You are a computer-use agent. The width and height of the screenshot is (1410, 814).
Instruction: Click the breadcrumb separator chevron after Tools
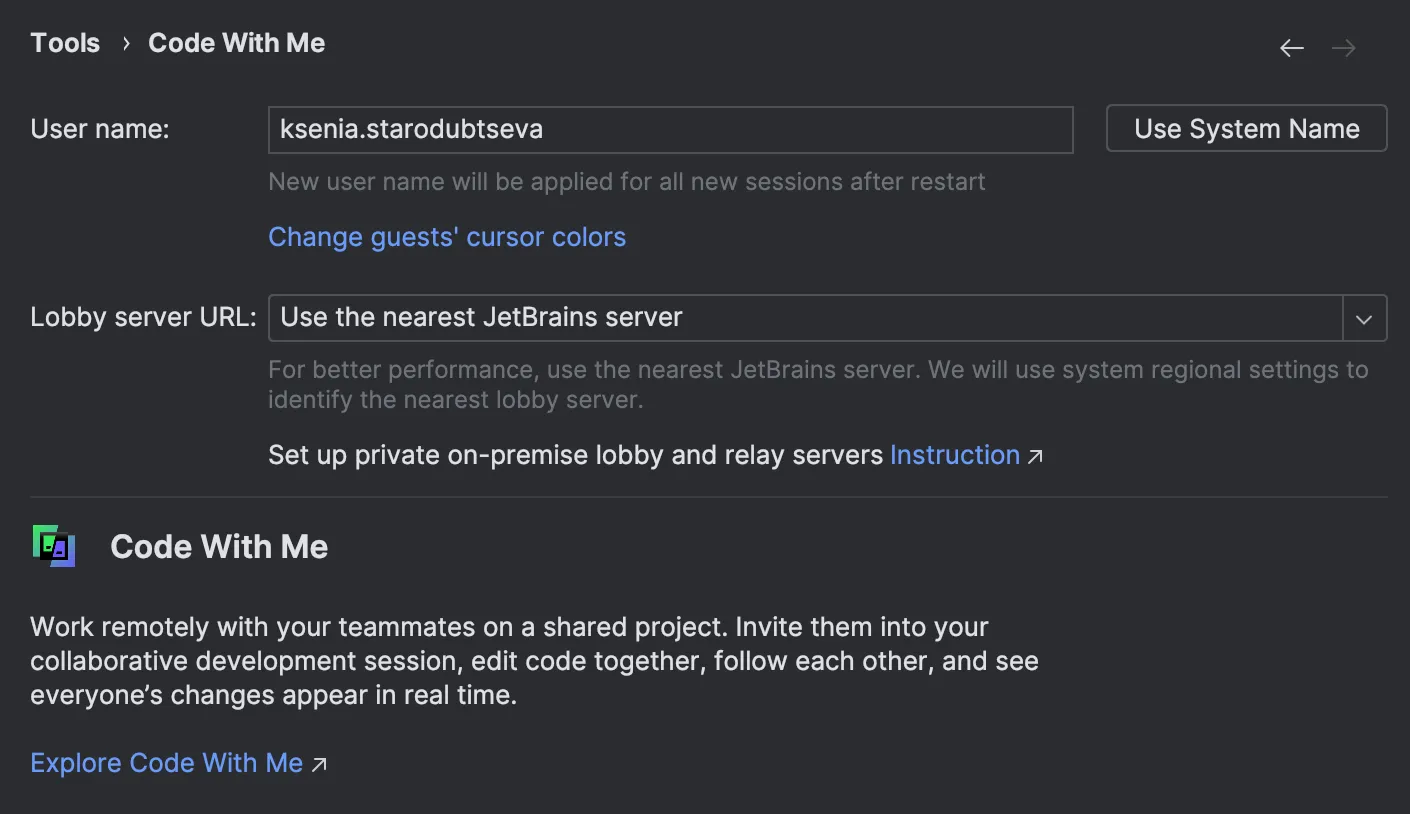point(126,44)
